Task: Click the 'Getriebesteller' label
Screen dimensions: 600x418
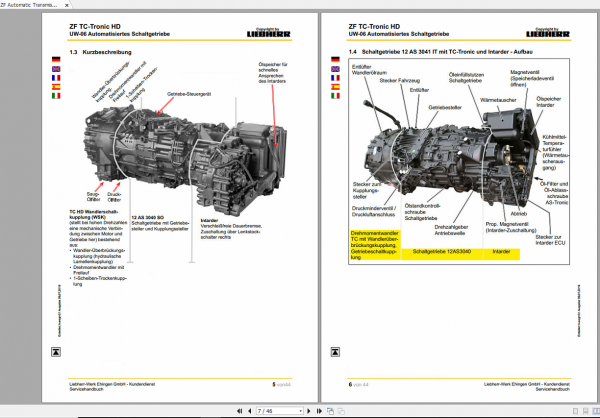Action: [445, 108]
